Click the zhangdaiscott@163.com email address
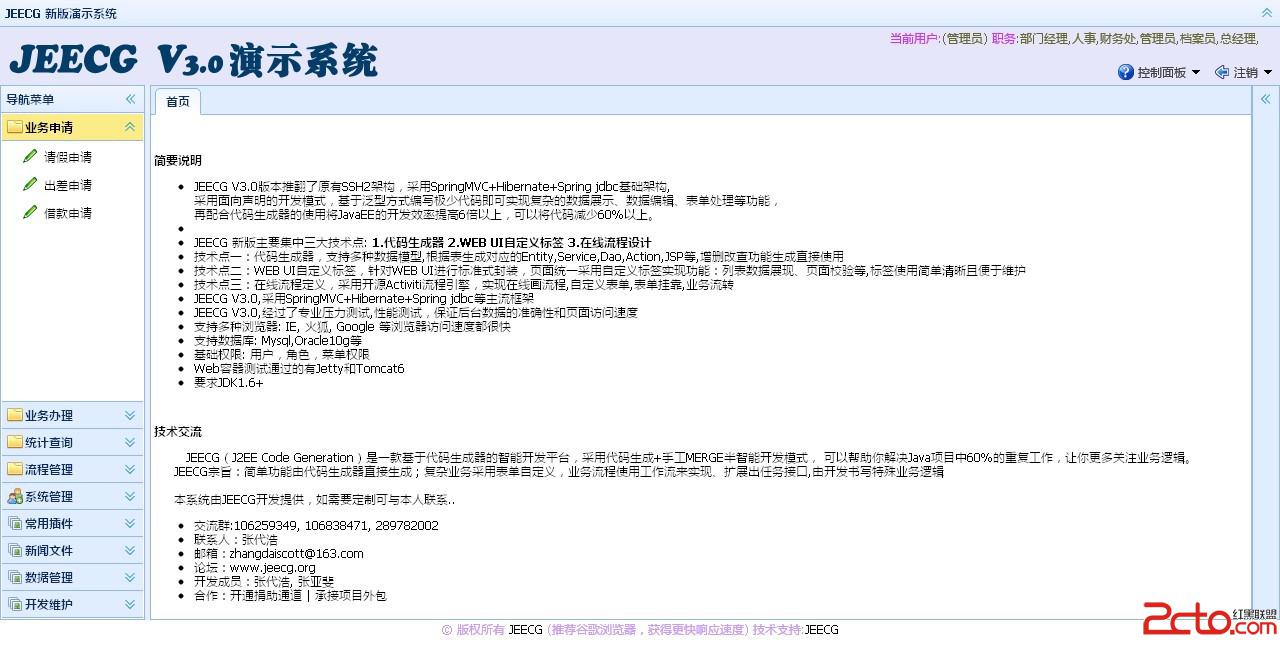Image resolution: width=1280 pixels, height=645 pixels. pyautogui.click(x=297, y=553)
